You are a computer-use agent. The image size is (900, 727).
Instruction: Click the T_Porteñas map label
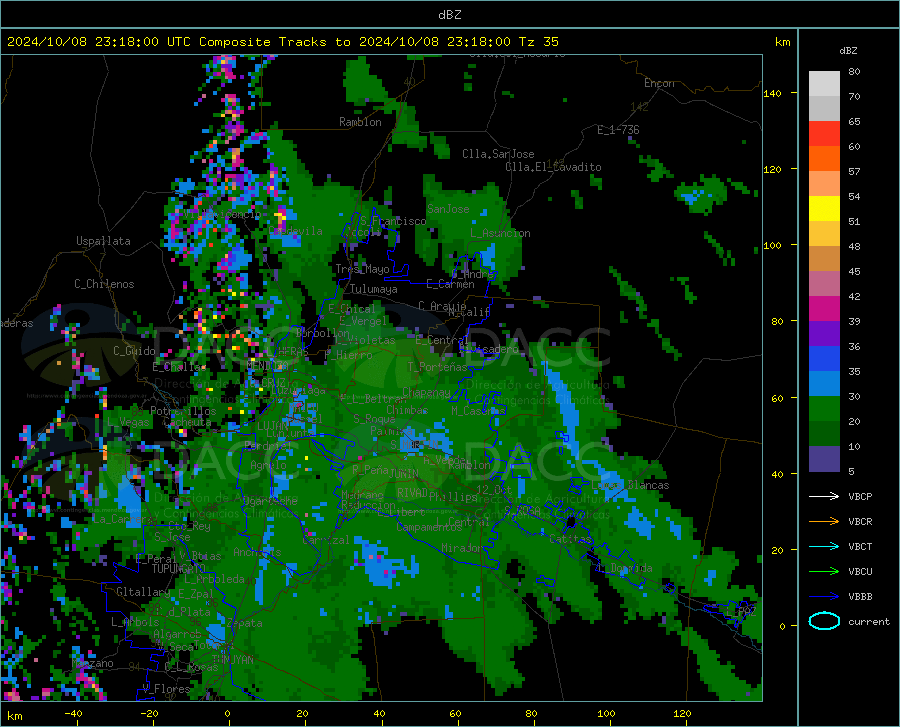point(437,367)
